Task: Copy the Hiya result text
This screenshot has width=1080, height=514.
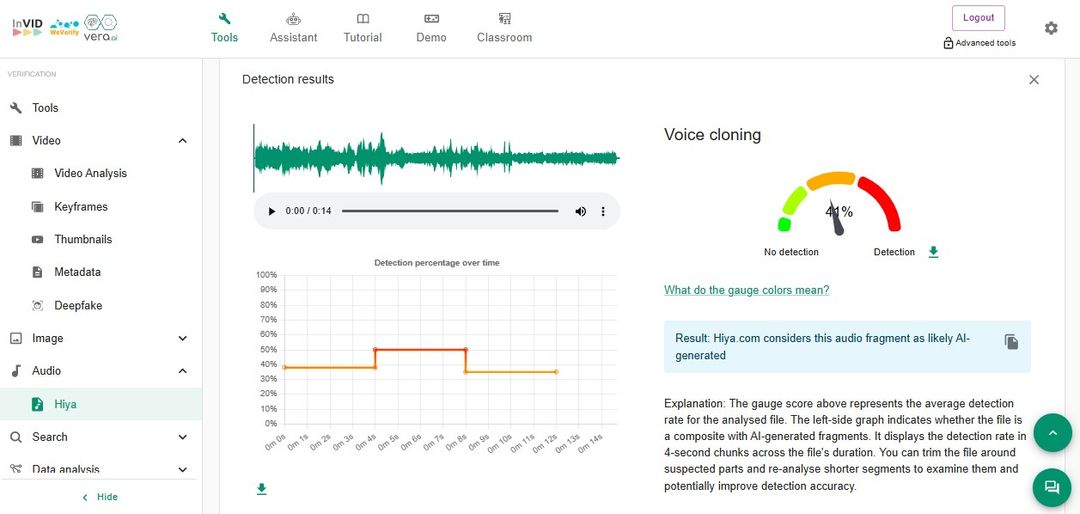Action: [1011, 342]
